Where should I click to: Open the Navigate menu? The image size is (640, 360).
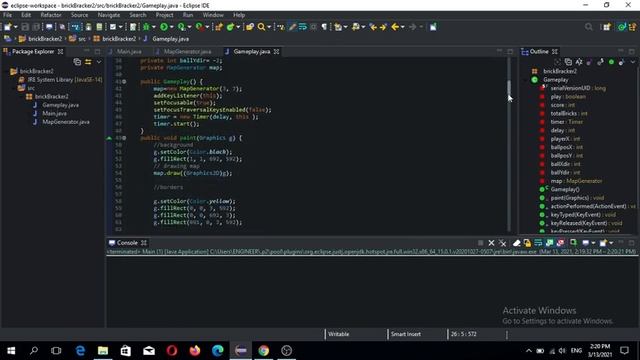109,15
